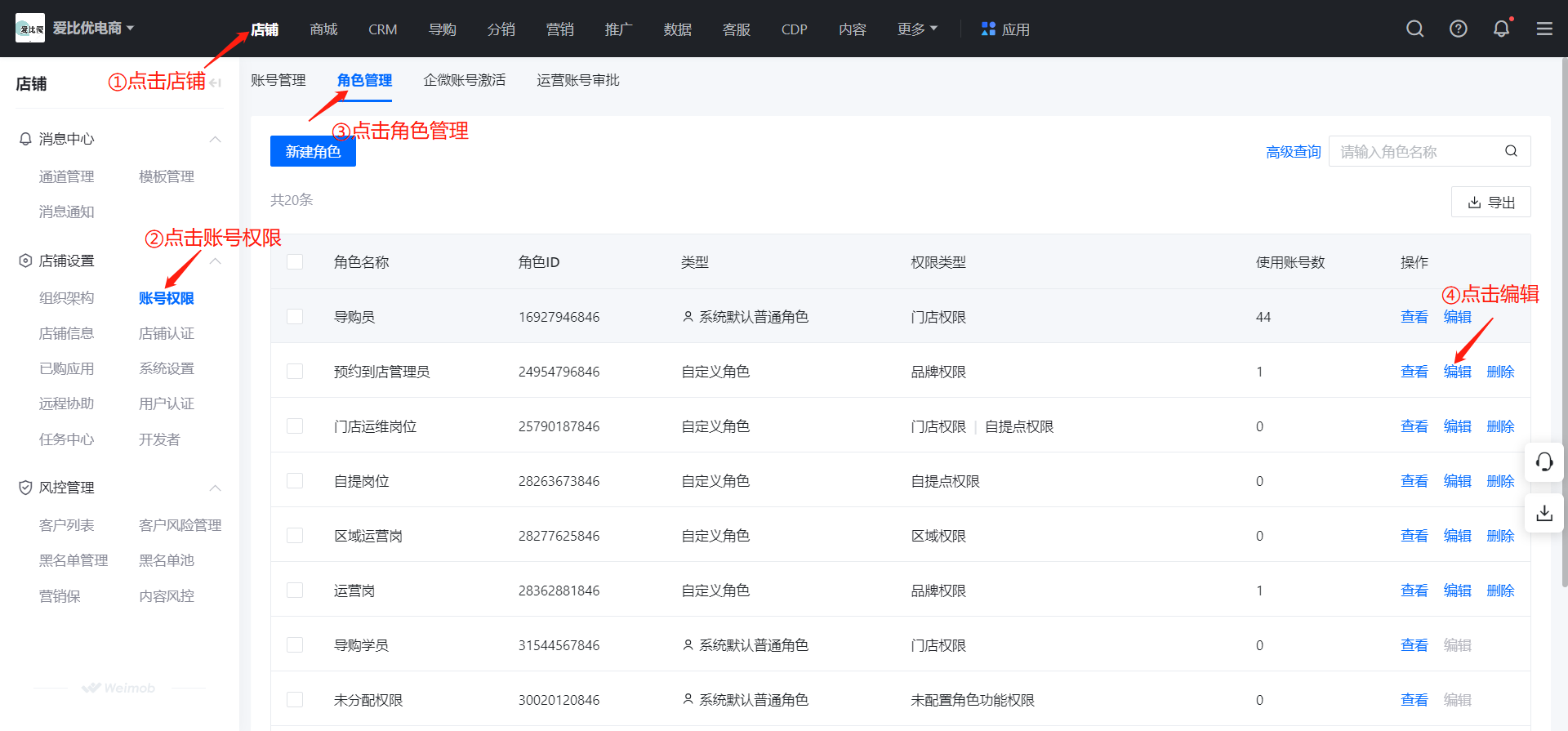Image resolution: width=1568 pixels, height=731 pixels.
Task: Click 编辑 for 预约到店管理员 role
Action: 1457,371
